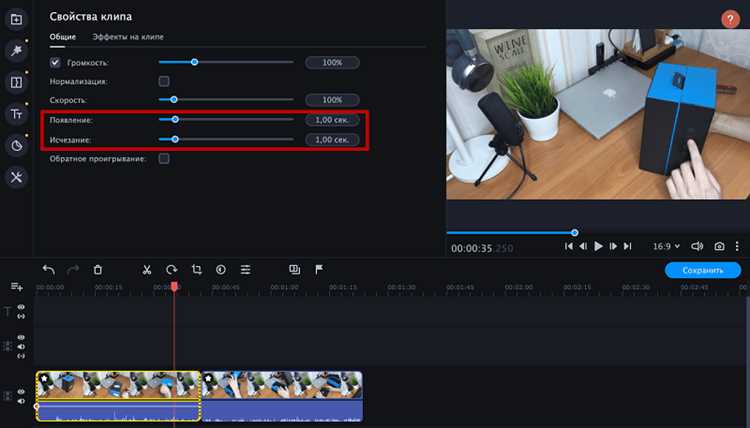Enable the Нормализация checkbox
Viewport: 750px width, 428px height.
pyautogui.click(x=164, y=81)
